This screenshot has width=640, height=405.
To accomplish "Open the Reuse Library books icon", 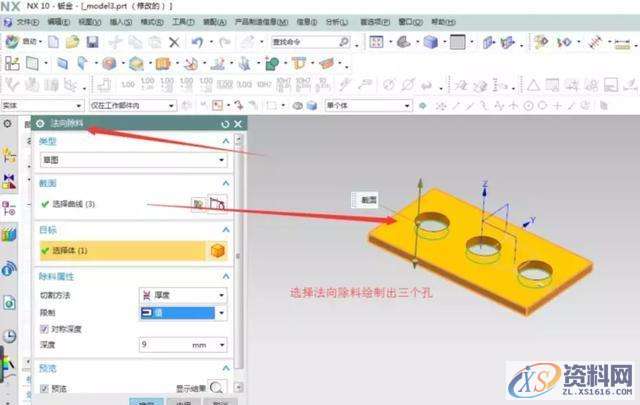I will point(9,234).
